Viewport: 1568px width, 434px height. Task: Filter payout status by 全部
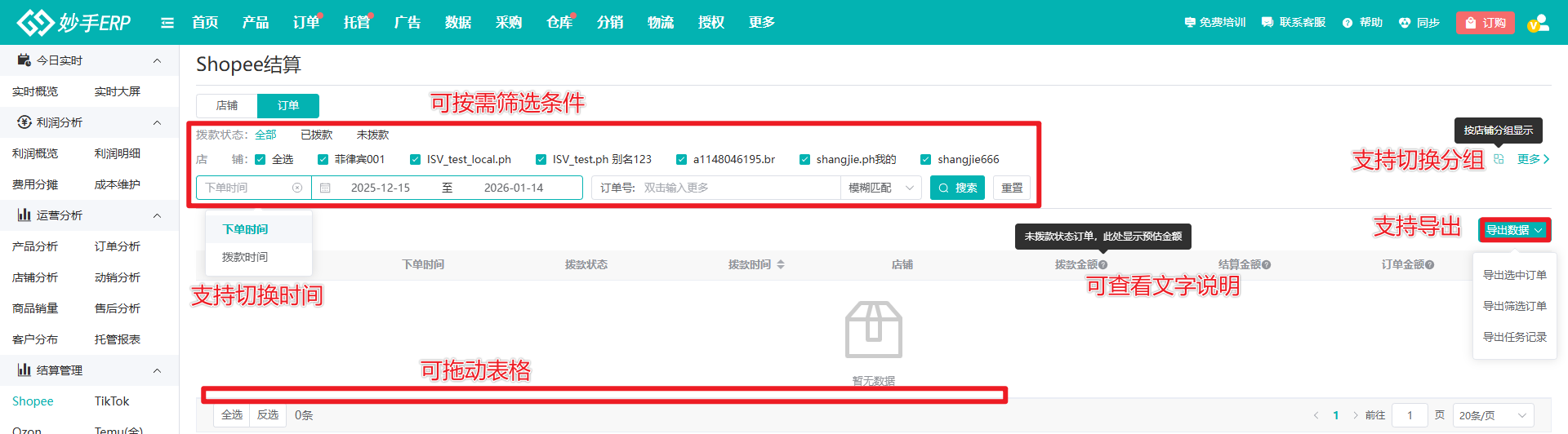(x=266, y=135)
